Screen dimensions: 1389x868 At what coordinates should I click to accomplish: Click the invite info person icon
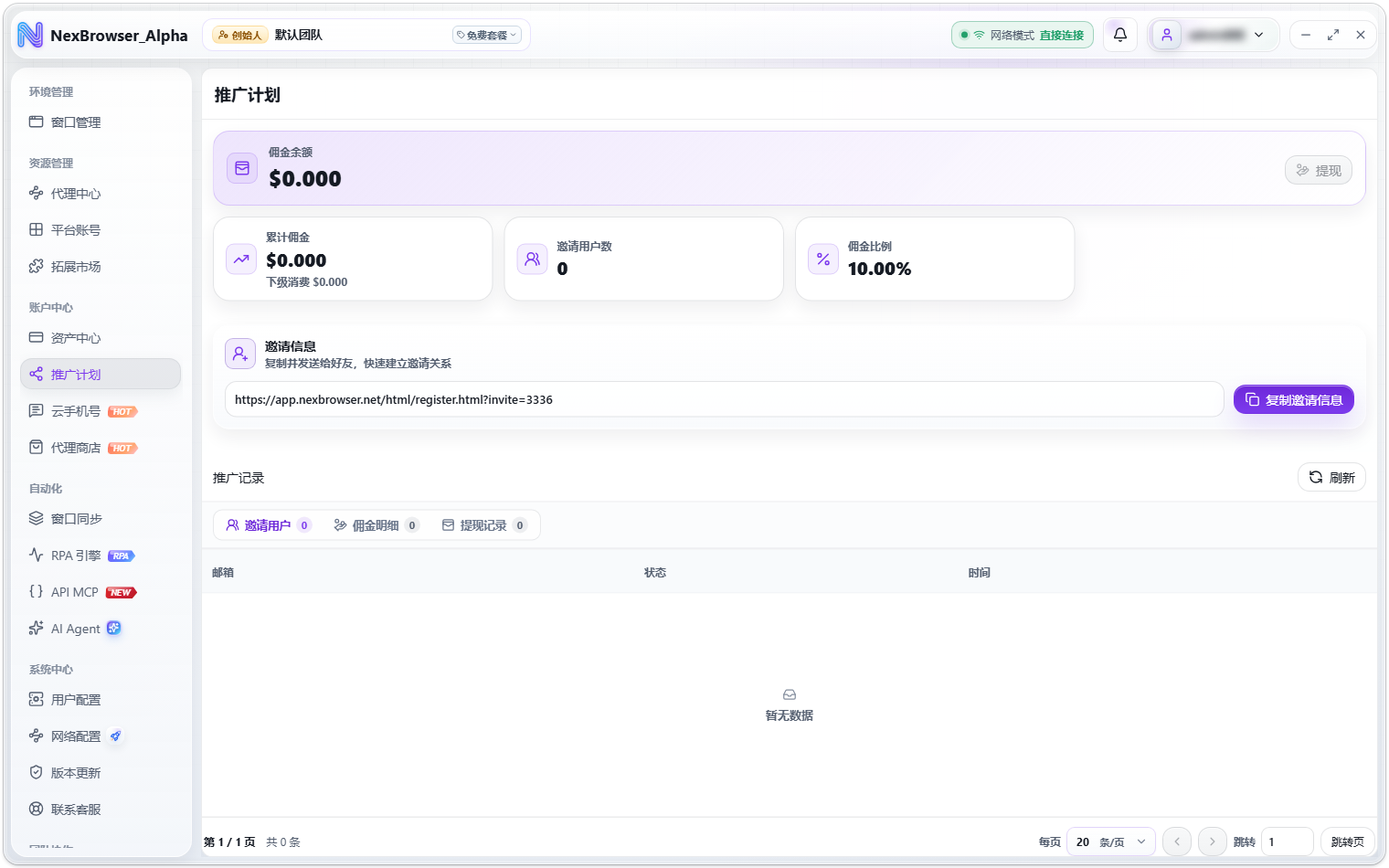click(240, 354)
